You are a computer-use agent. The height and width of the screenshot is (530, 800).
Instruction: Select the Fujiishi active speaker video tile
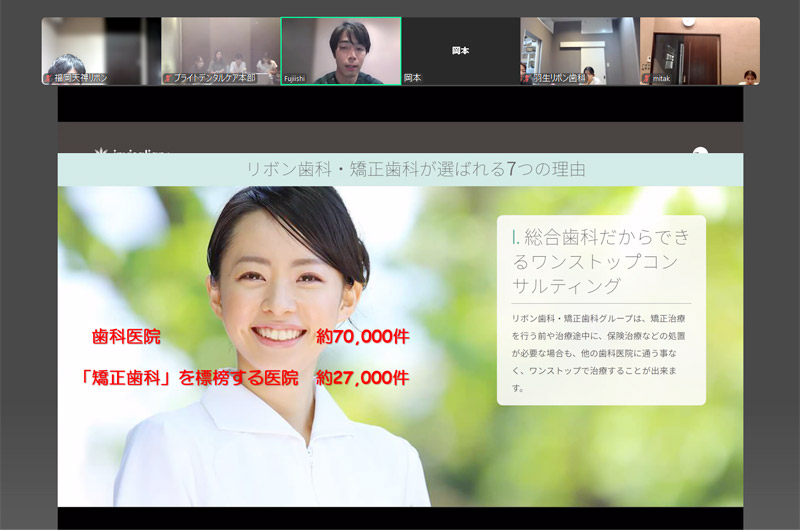(341, 51)
